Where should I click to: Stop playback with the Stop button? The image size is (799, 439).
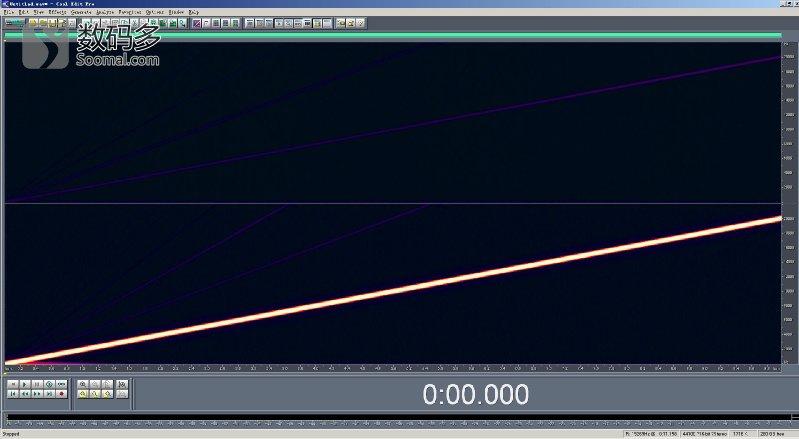(x=13, y=384)
